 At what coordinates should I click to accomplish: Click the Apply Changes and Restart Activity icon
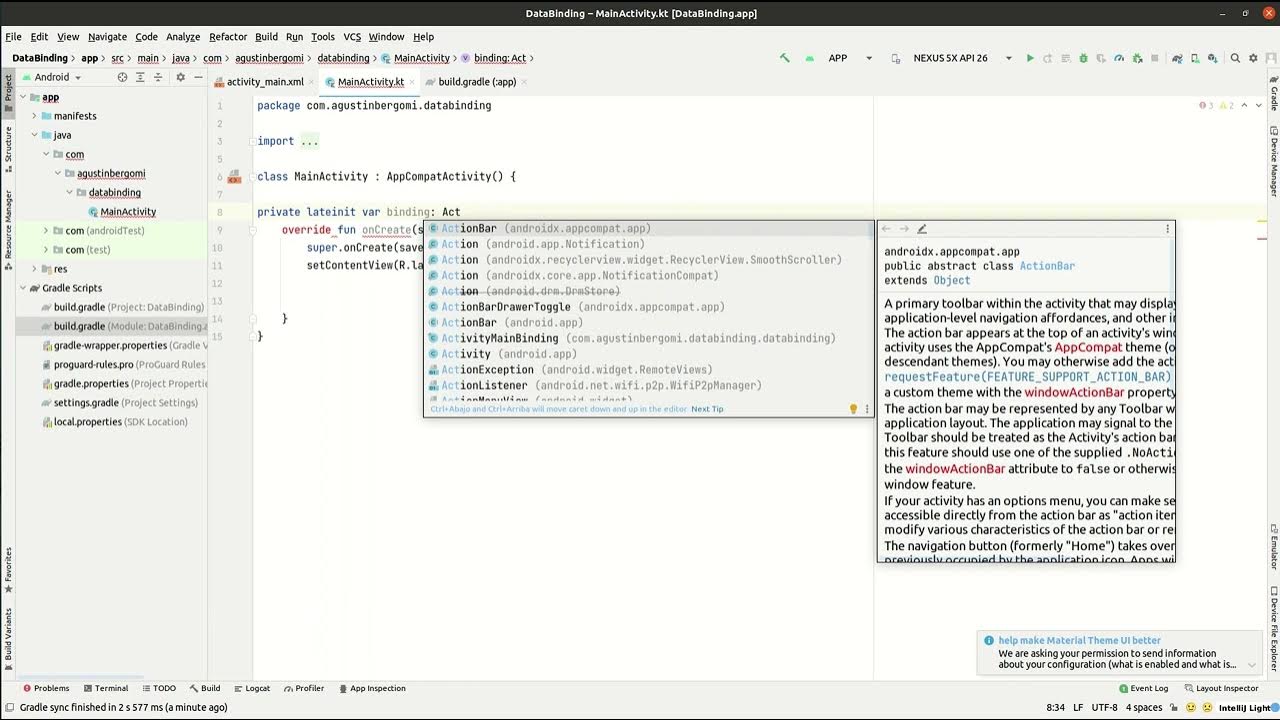click(1047, 58)
